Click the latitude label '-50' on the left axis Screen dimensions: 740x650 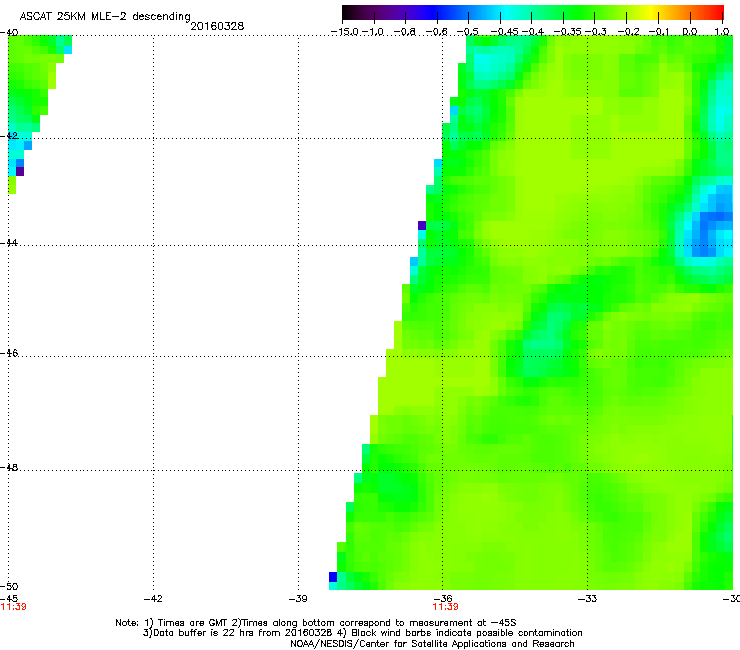point(9,586)
